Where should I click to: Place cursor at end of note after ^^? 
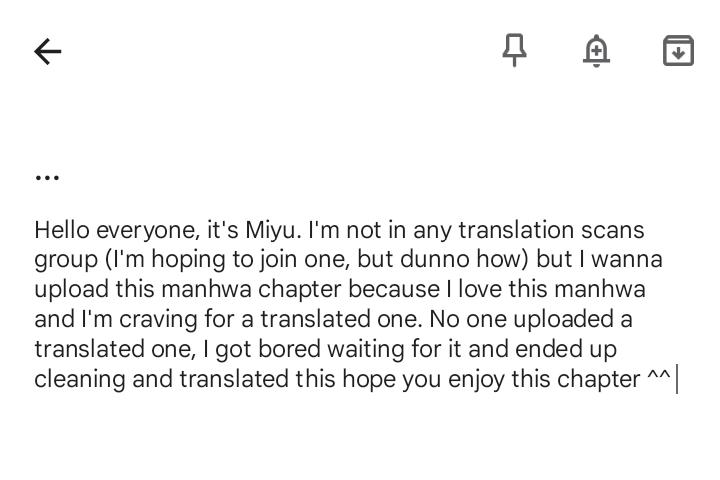tap(675, 380)
